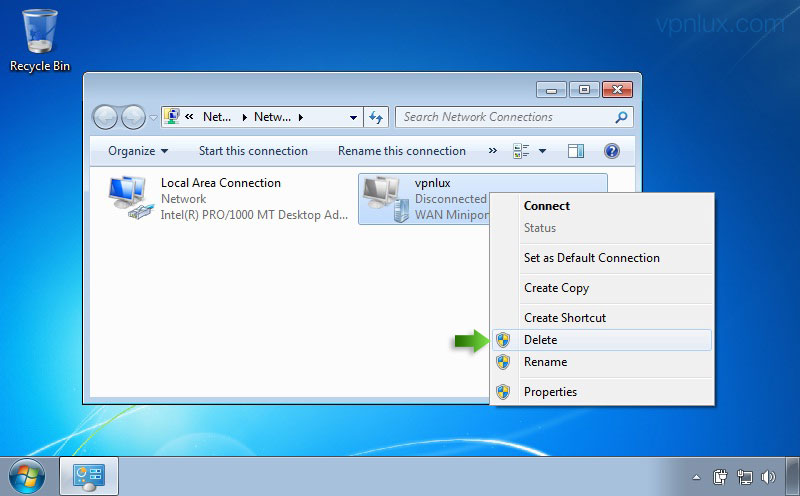Click Rename this connection
800x496 pixels.
pyautogui.click(x=402, y=151)
